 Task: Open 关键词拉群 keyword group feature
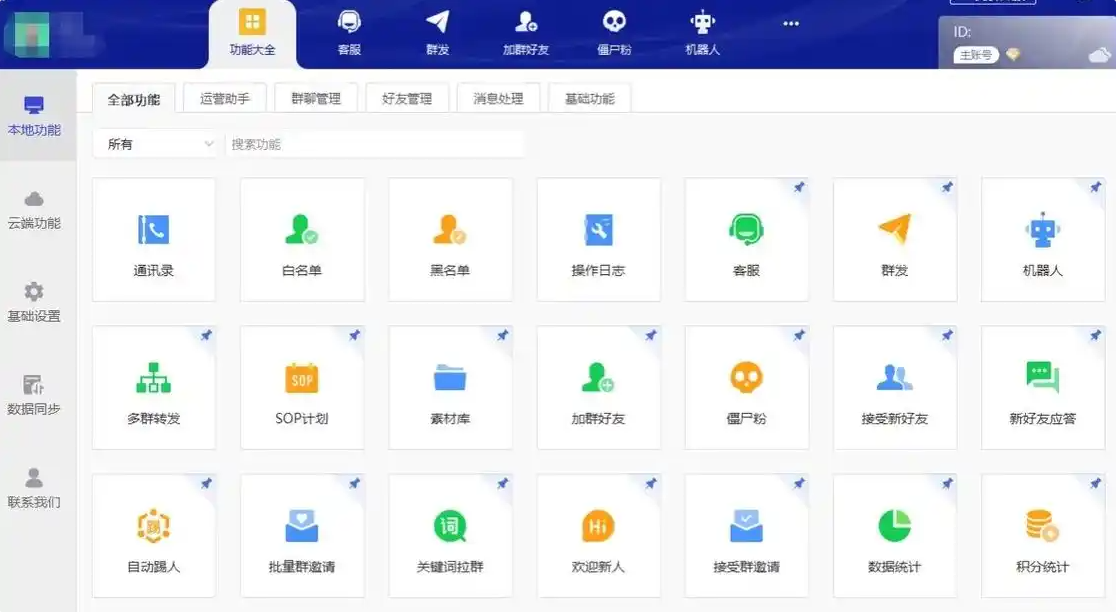tap(451, 536)
